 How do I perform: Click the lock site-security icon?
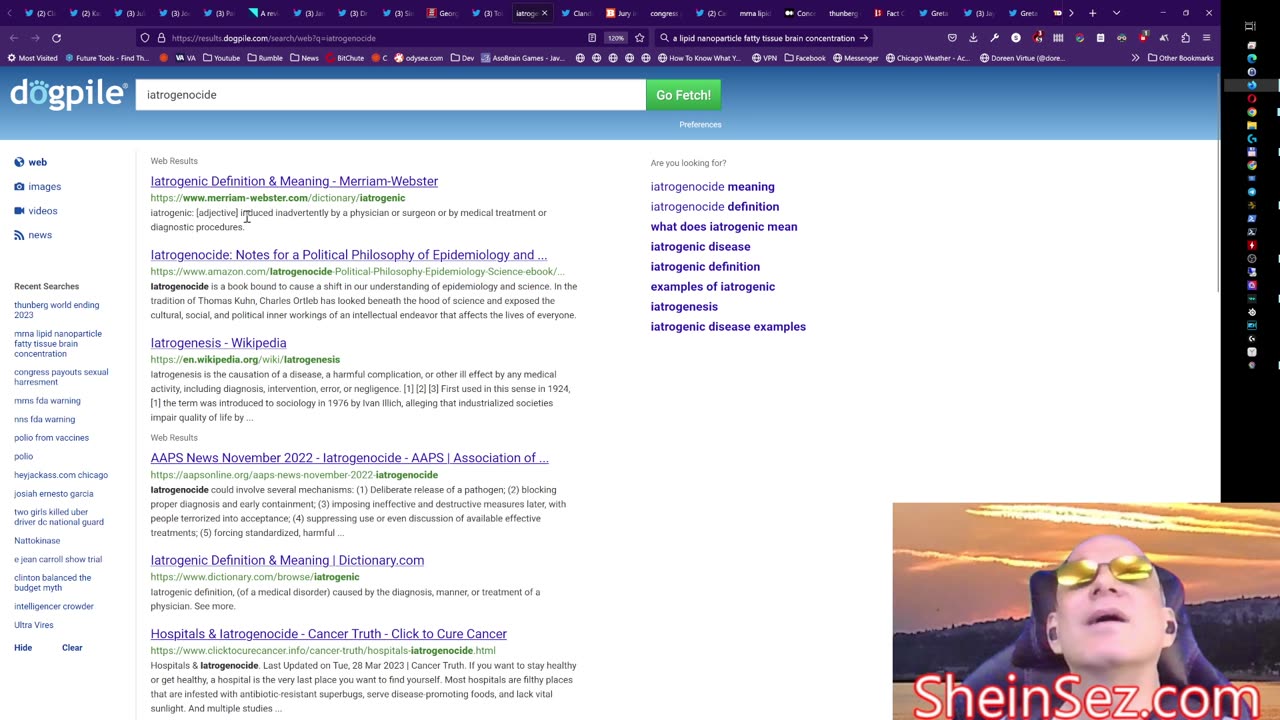coord(161,38)
